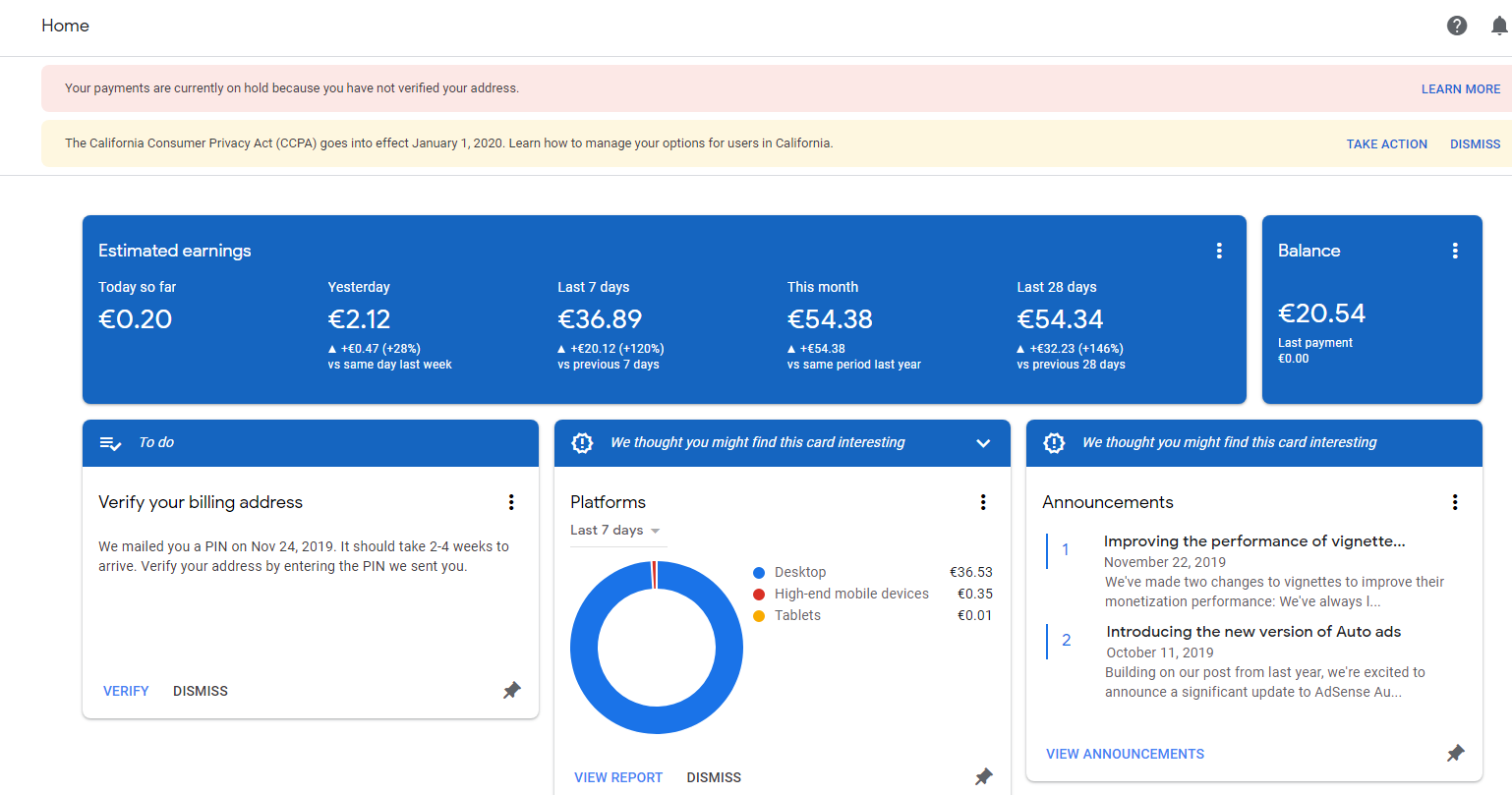Click TAKE ACTION on CCPA notice
The width and height of the screenshot is (1512, 795).
click(x=1386, y=143)
